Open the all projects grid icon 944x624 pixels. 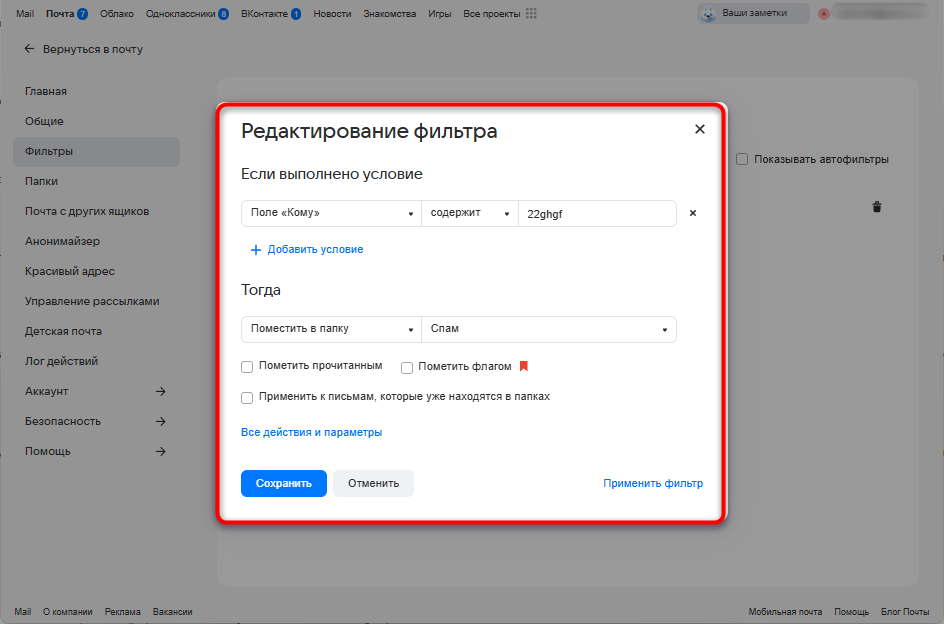531,13
